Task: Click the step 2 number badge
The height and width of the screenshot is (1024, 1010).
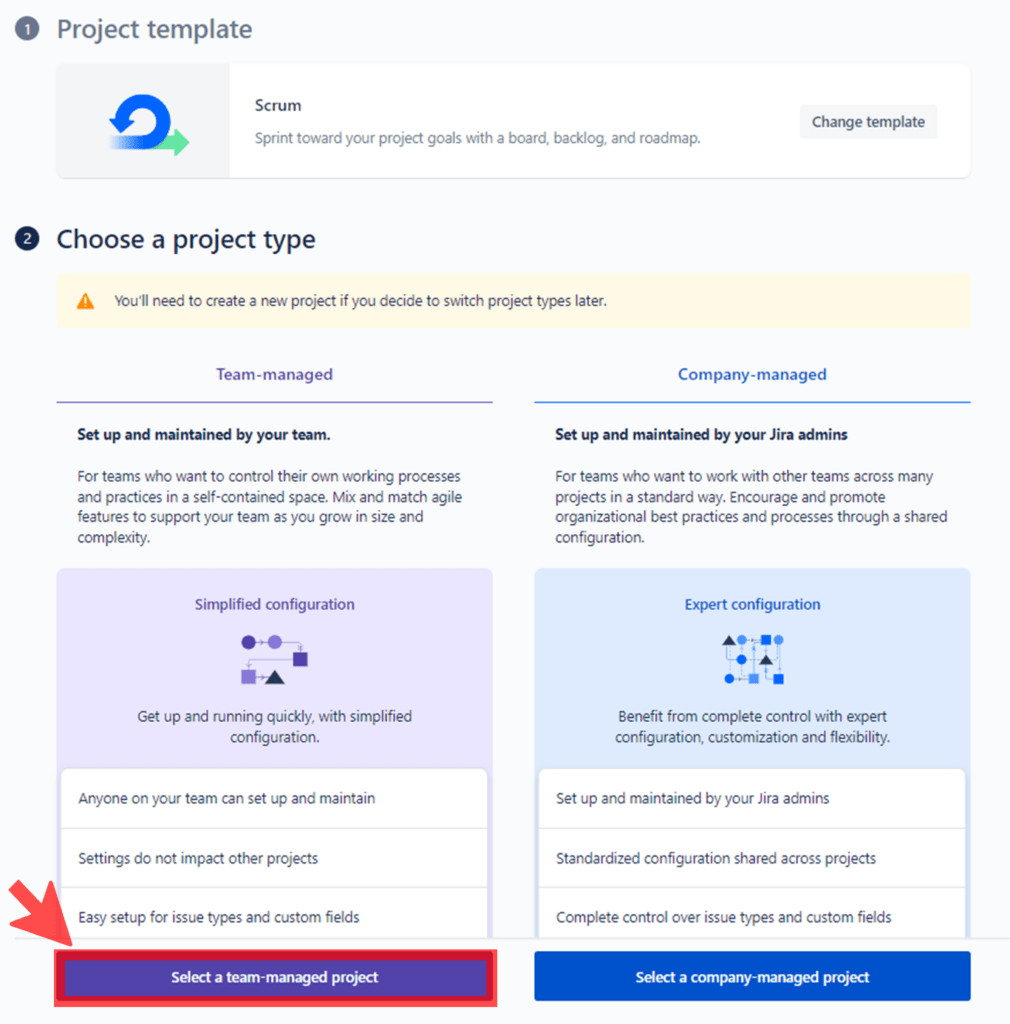Action: coord(28,239)
